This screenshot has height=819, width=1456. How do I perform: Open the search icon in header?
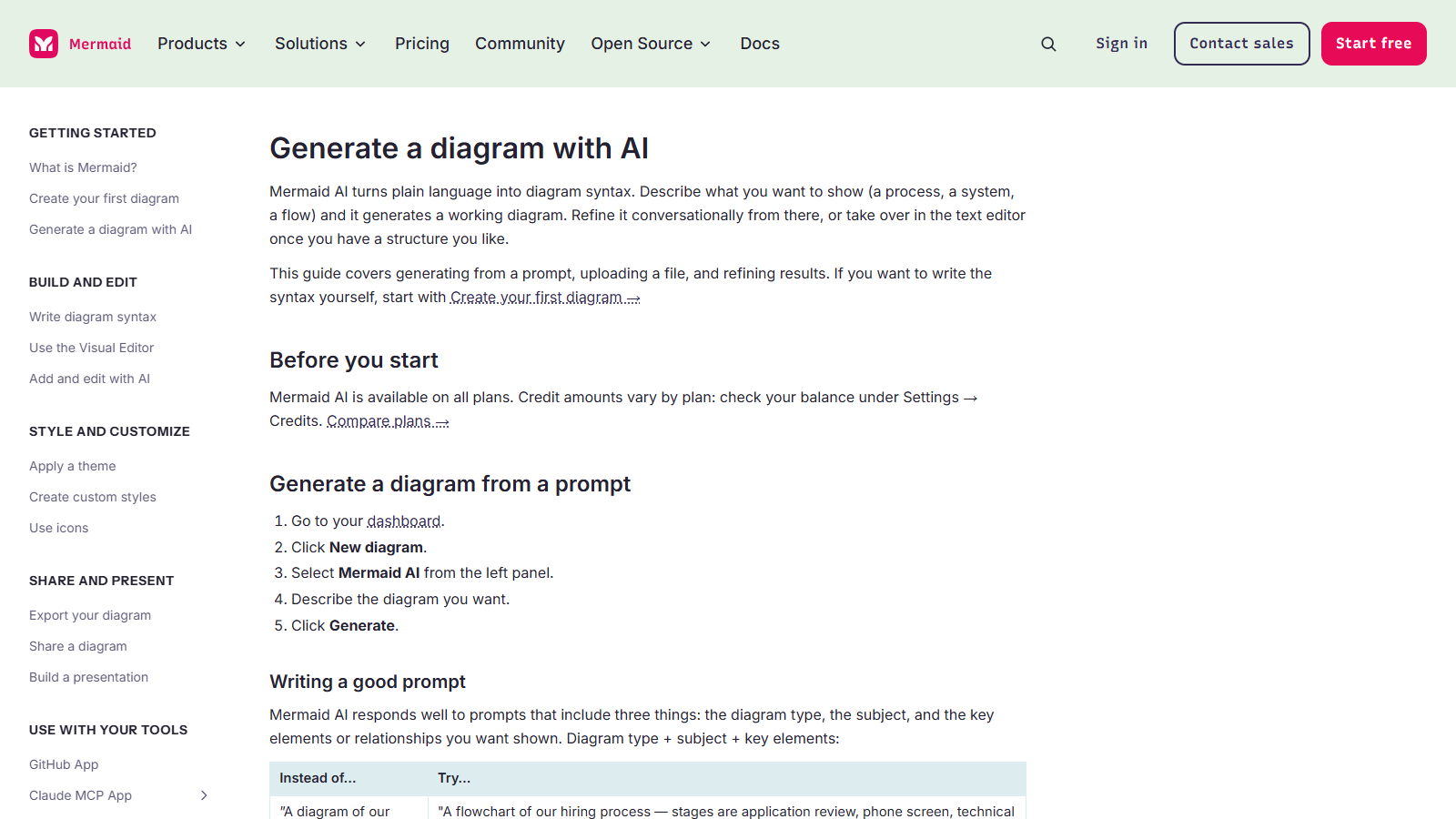(x=1048, y=44)
